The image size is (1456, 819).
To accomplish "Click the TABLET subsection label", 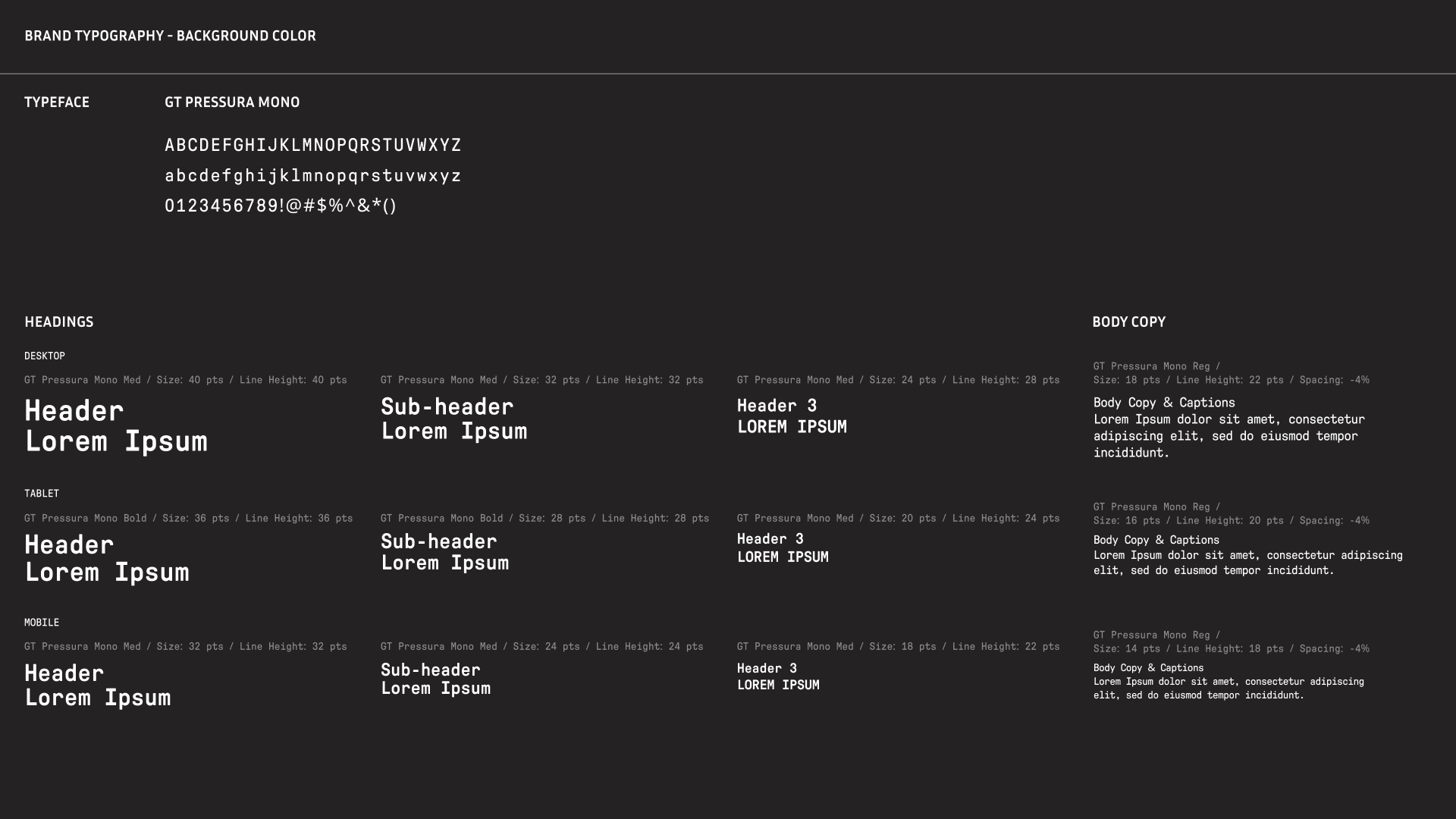I will click(42, 494).
